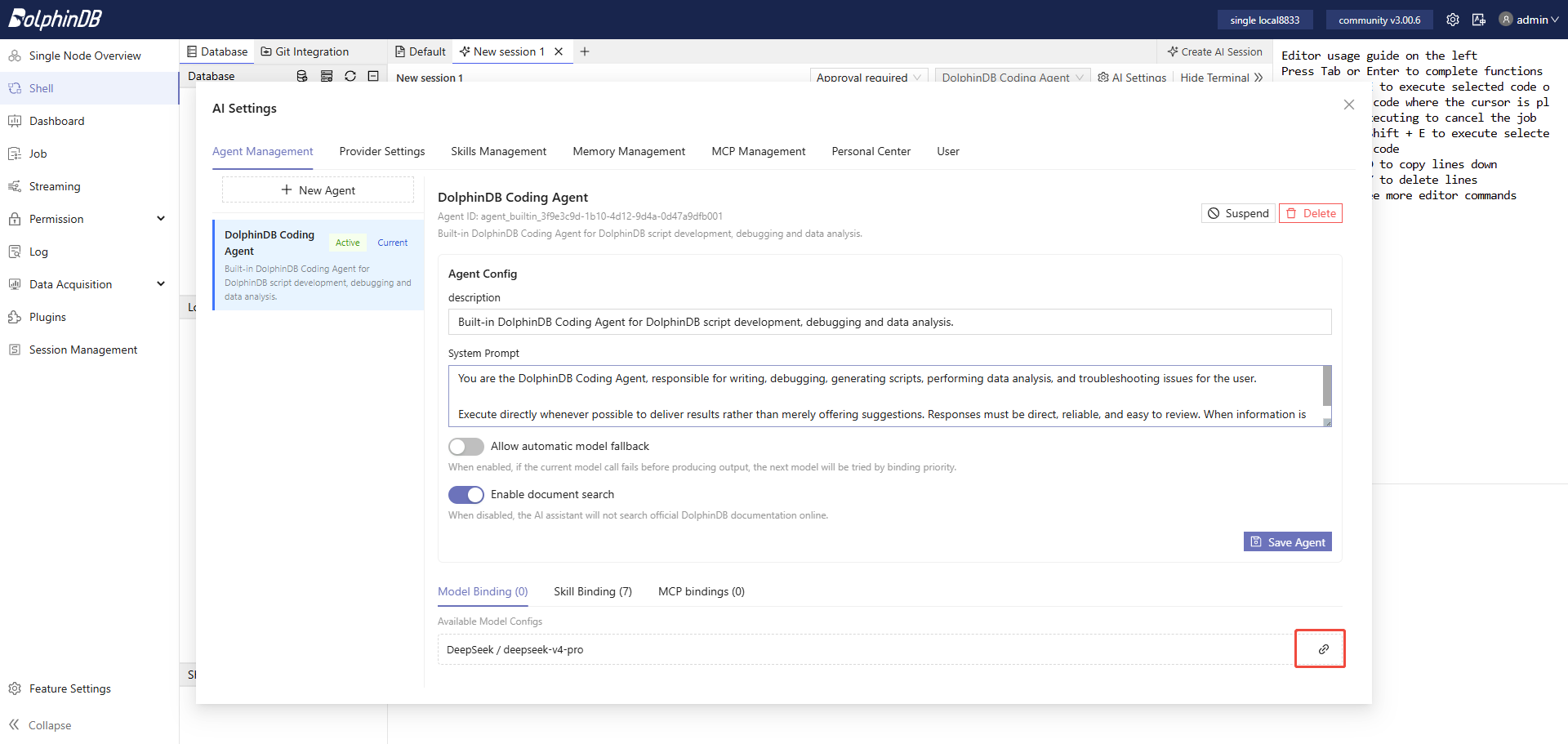Open AI Settings in toolbar
This screenshot has width=1568, height=744.
1132,78
